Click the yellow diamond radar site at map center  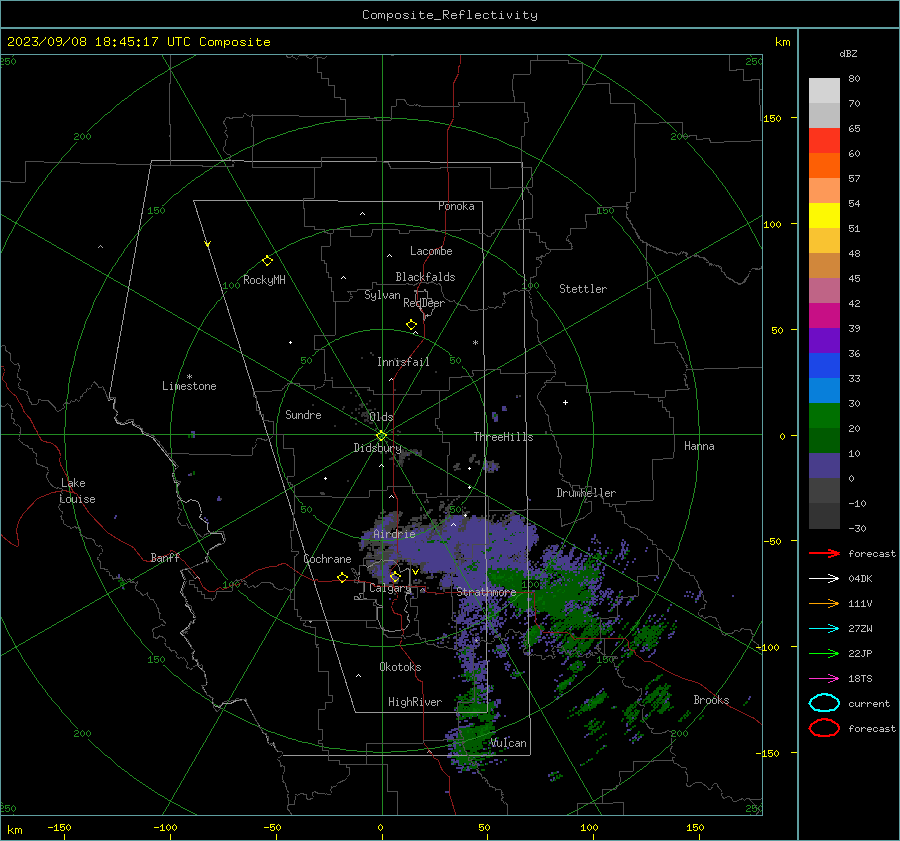coord(381,436)
